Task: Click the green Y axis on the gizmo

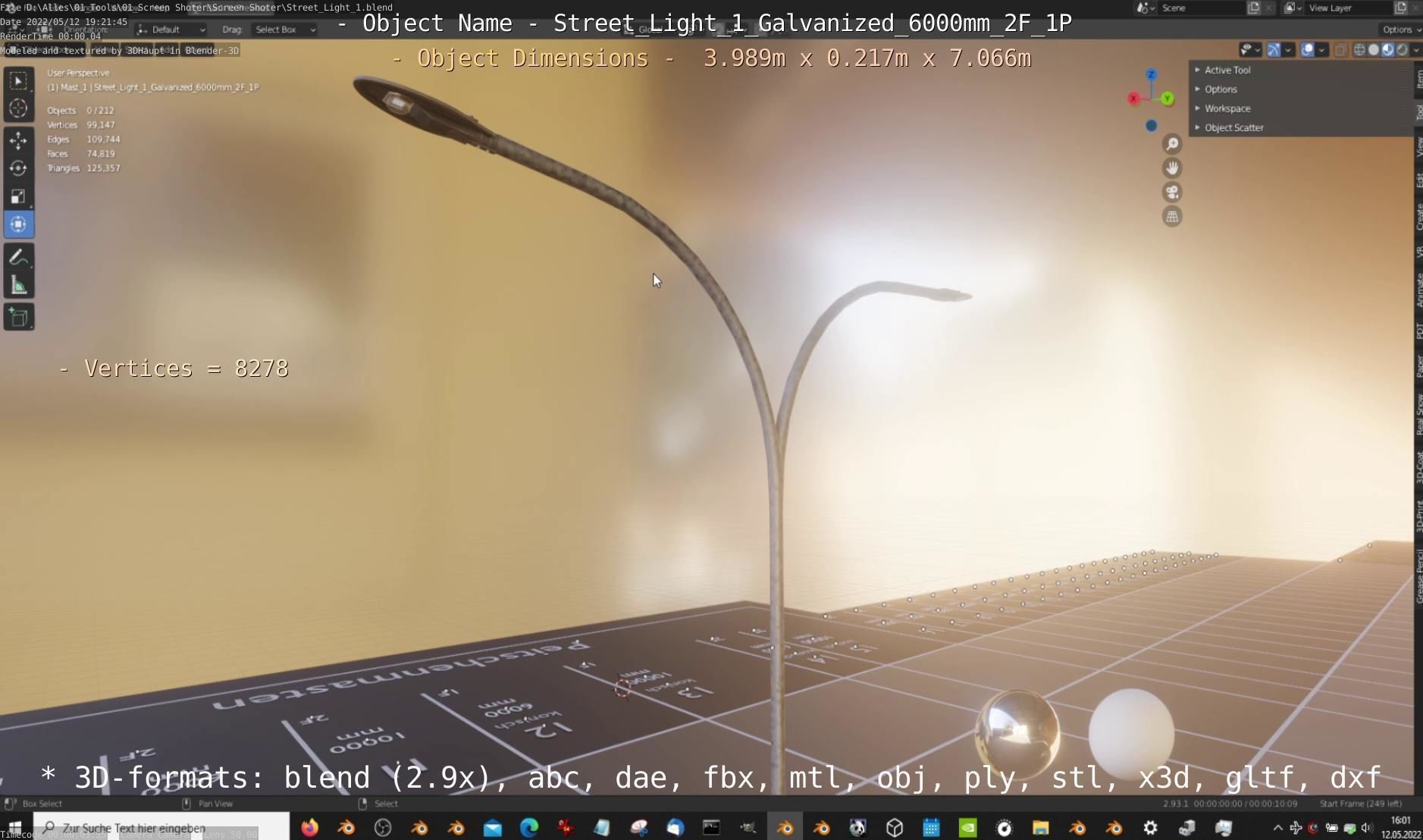Action: click(x=1168, y=99)
